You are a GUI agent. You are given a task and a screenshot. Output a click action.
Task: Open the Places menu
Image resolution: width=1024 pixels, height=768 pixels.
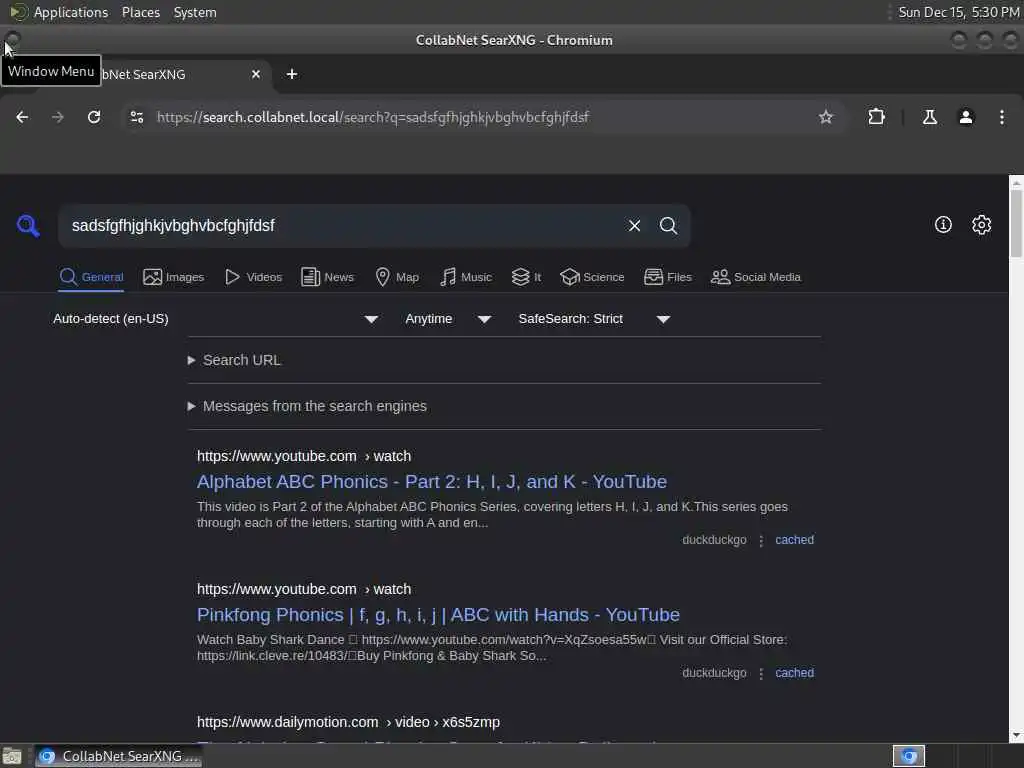click(x=141, y=12)
